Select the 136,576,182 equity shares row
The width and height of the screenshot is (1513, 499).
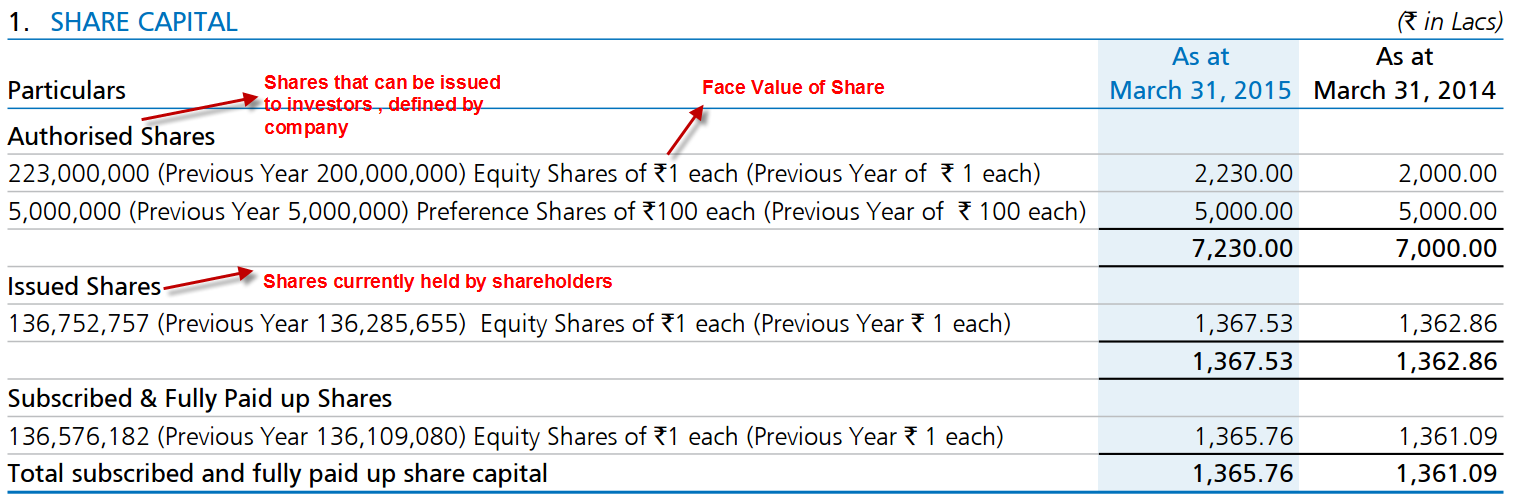point(755,437)
